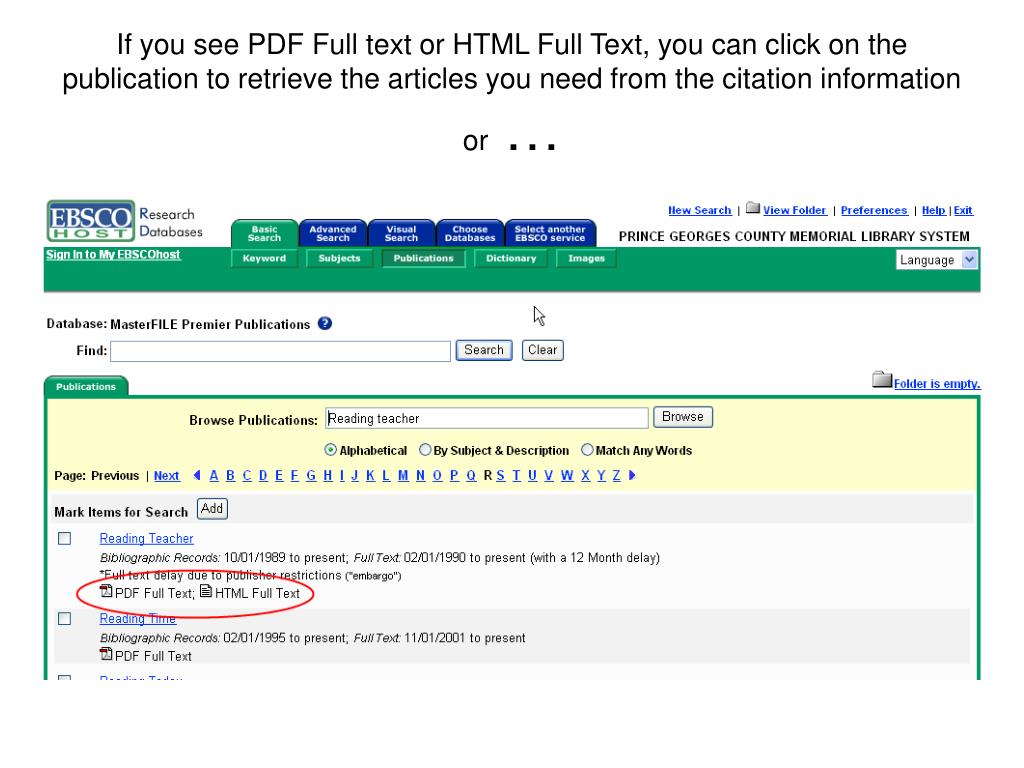Open the Reading Teacher publication link
Screen dimensions: 1024x768
click(x=146, y=539)
